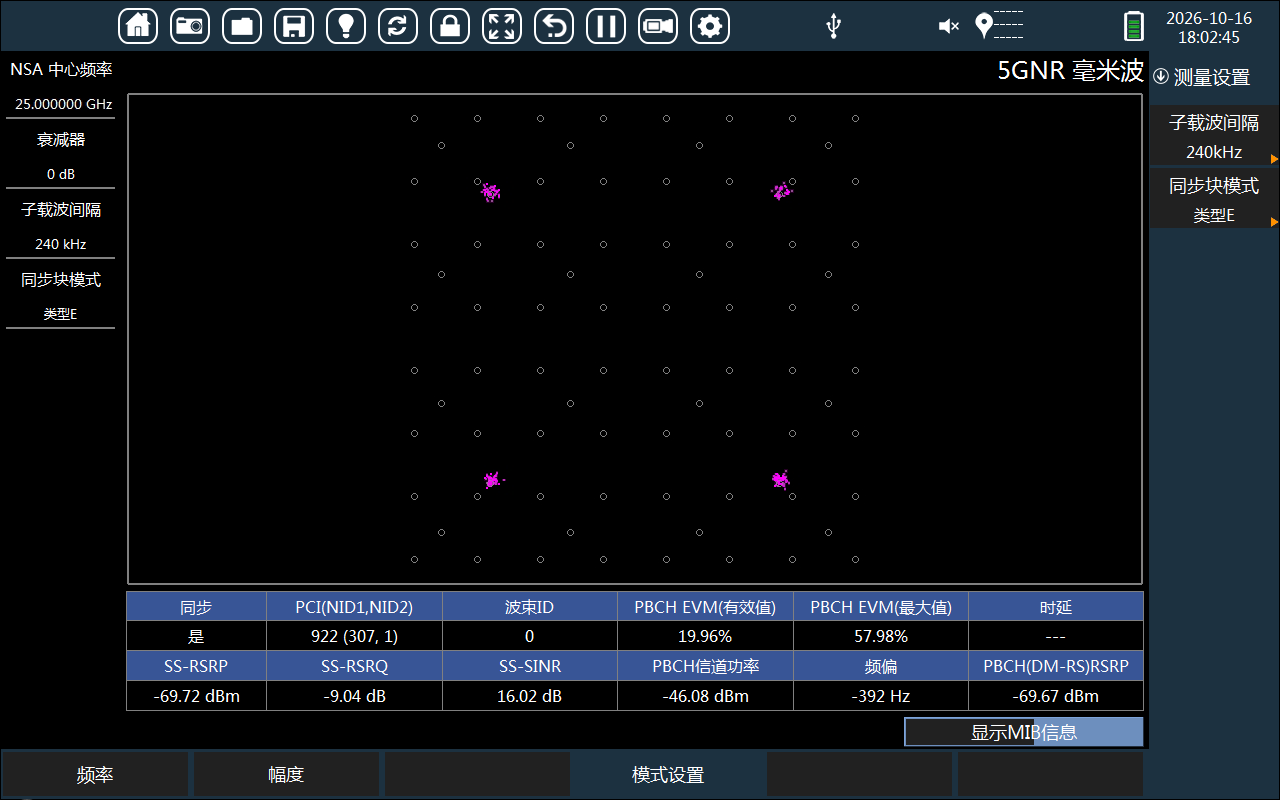Viewport: 1280px width, 800px height.
Task: Click the PBCH EVM max value 57.98%
Action: (881, 636)
